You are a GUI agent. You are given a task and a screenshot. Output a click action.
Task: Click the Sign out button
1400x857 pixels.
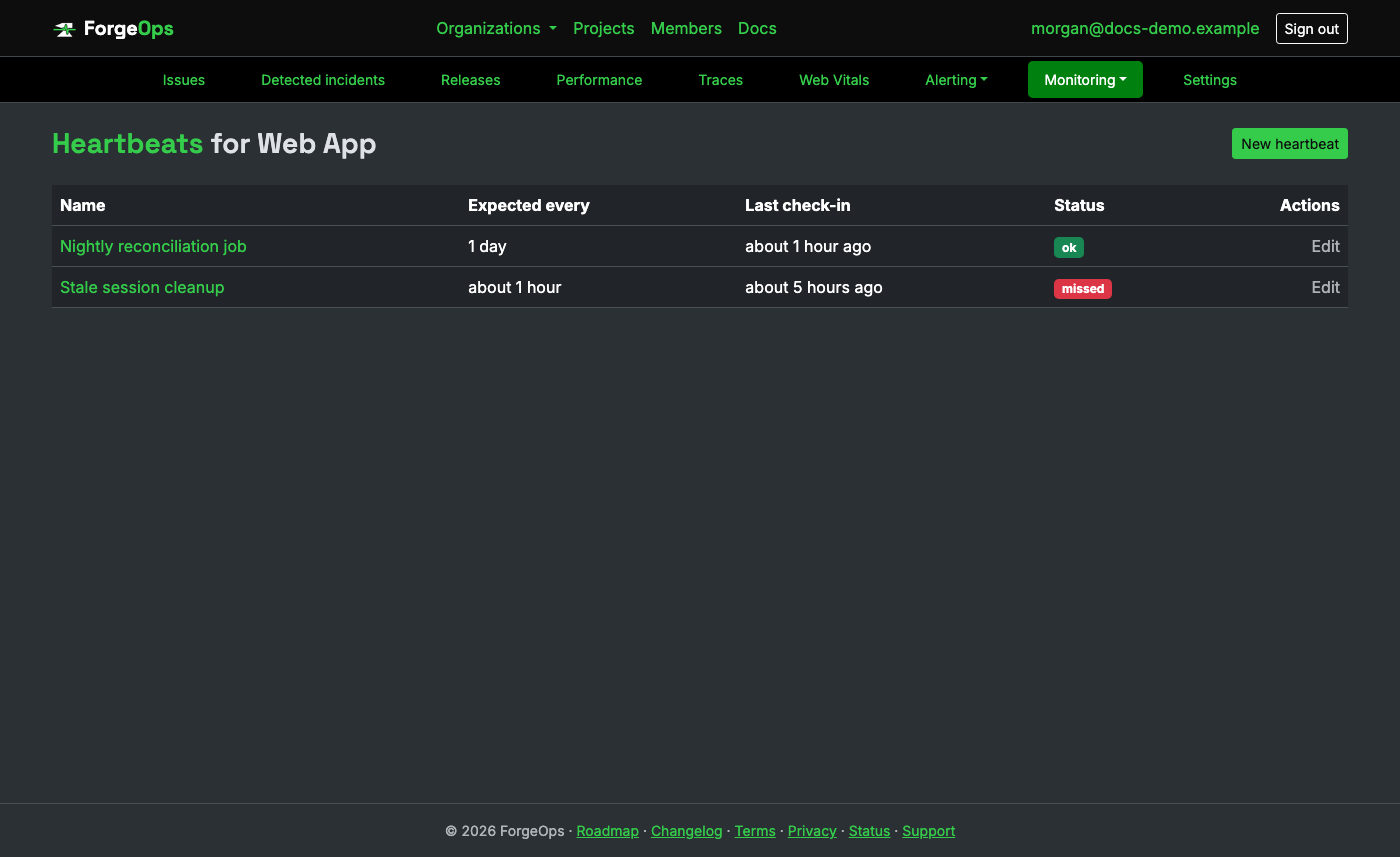[x=1312, y=29]
